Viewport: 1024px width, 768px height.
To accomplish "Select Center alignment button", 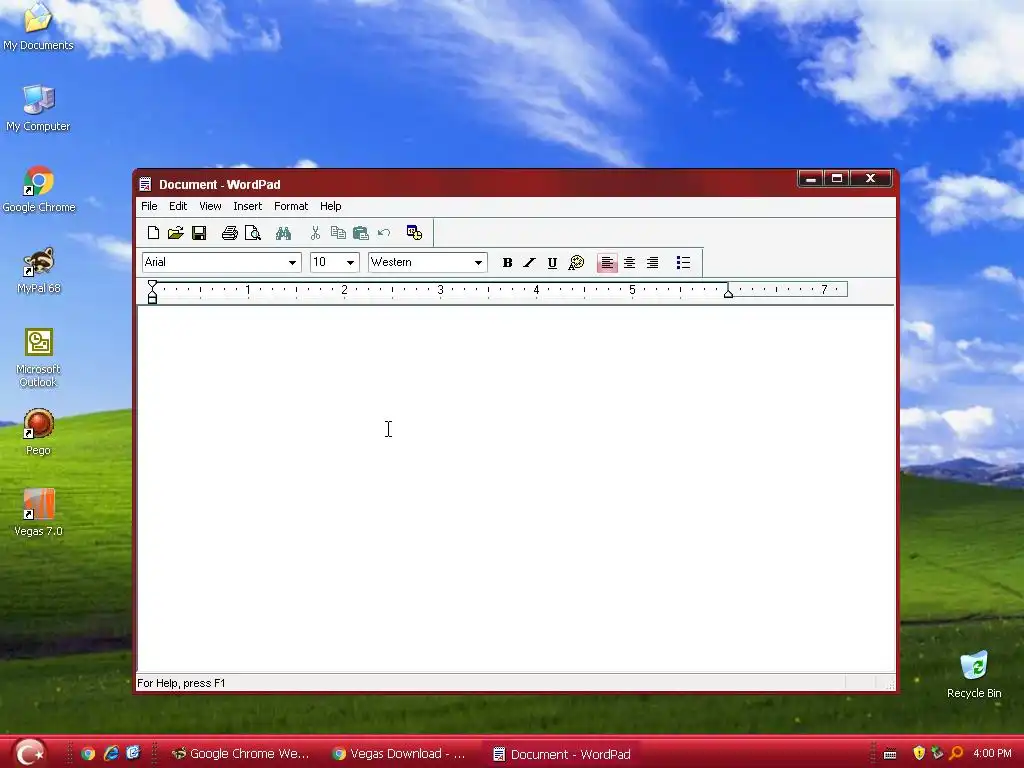I will click(630, 263).
